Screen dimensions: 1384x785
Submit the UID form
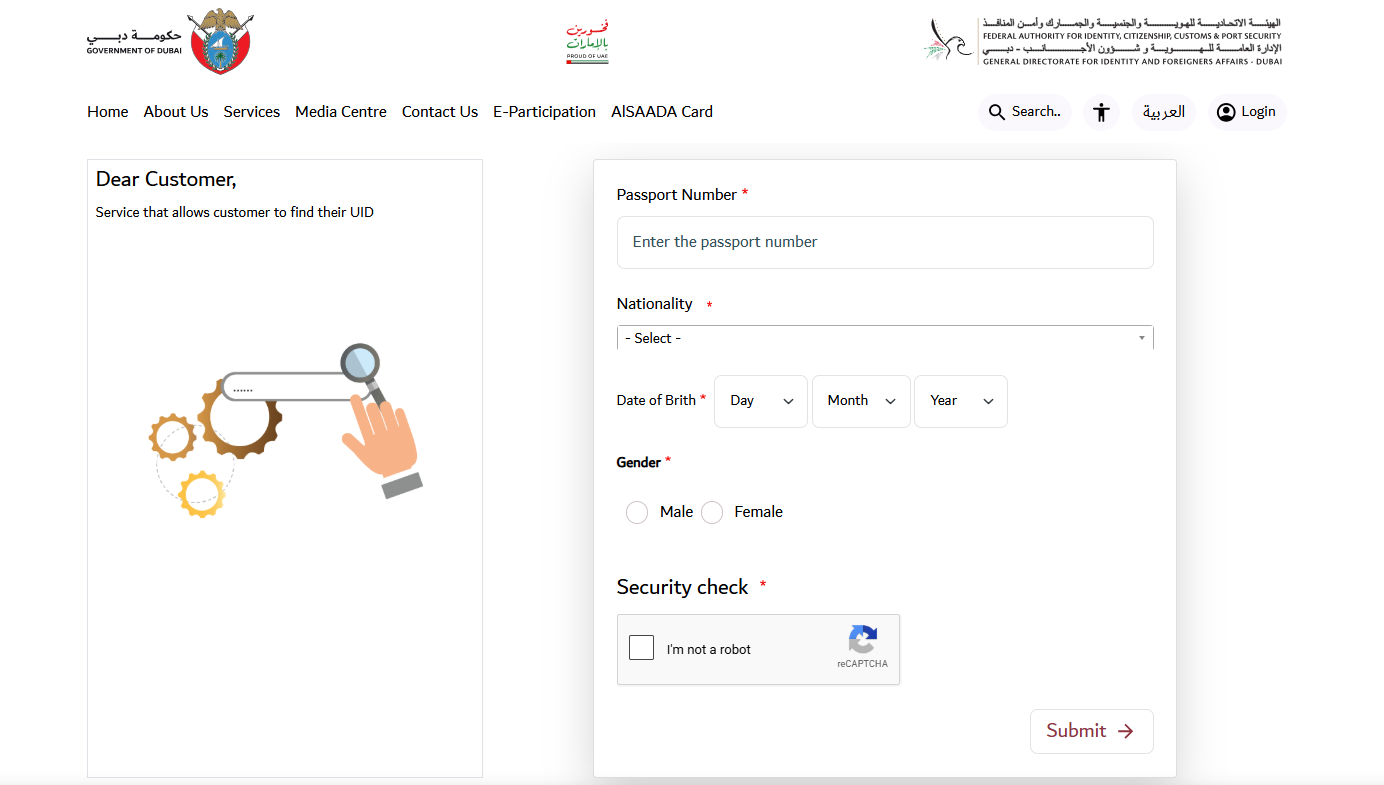coord(1092,731)
